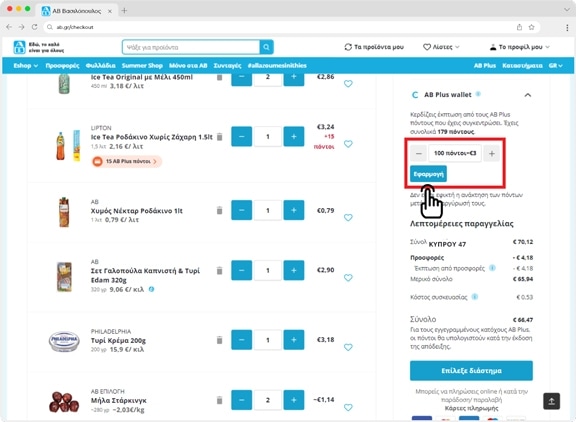The height and width of the screenshot is (422, 576).
Task: Reload the page in browser
Action: pyautogui.click(x=34, y=27)
